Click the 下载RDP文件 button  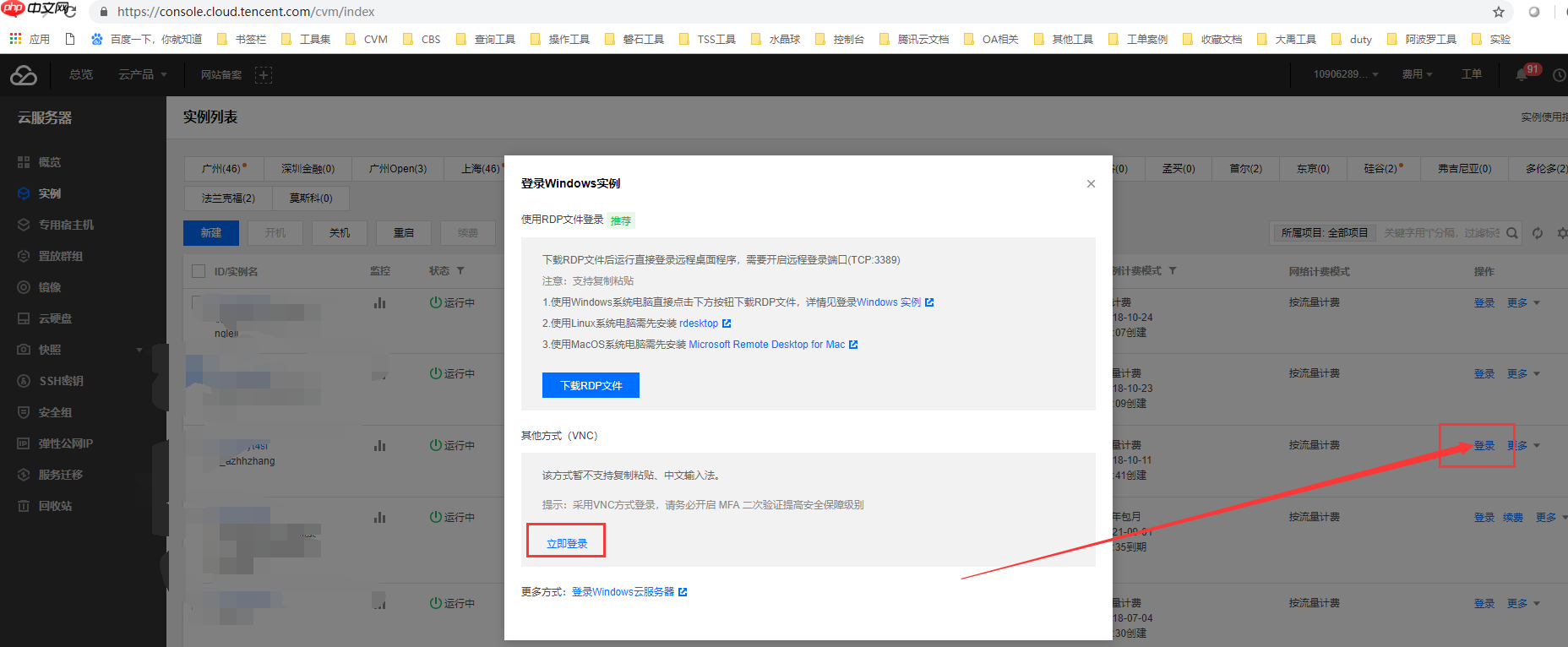tap(591, 385)
